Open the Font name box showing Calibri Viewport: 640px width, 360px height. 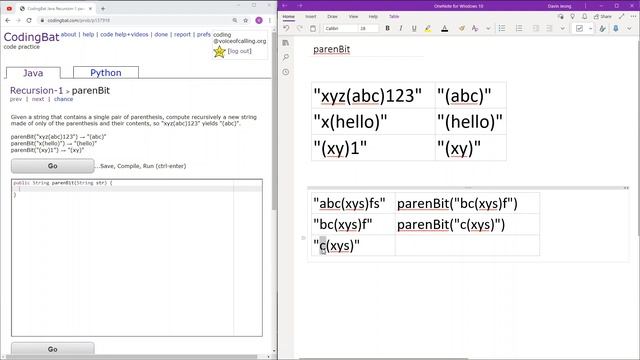coord(340,29)
